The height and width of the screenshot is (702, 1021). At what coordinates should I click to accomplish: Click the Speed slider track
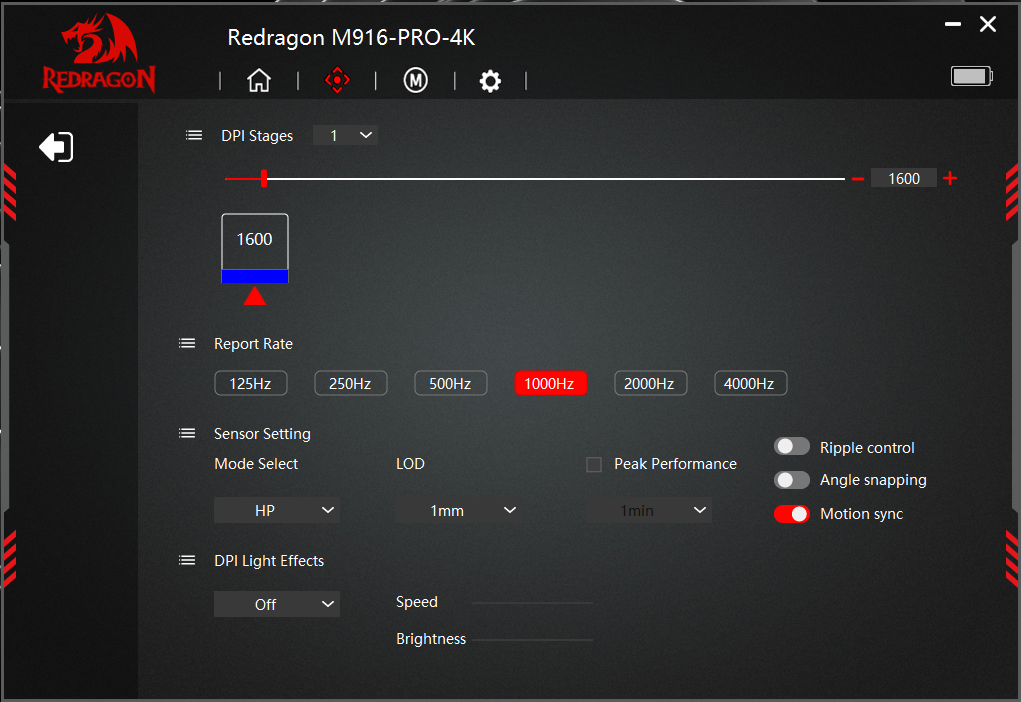coord(532,603)
